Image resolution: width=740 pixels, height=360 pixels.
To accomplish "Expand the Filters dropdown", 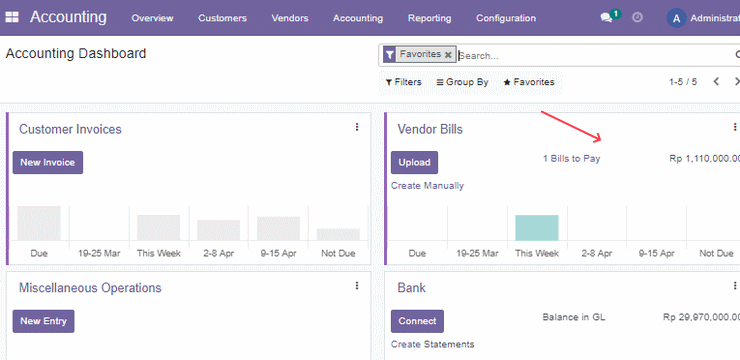I will [404, 82].
